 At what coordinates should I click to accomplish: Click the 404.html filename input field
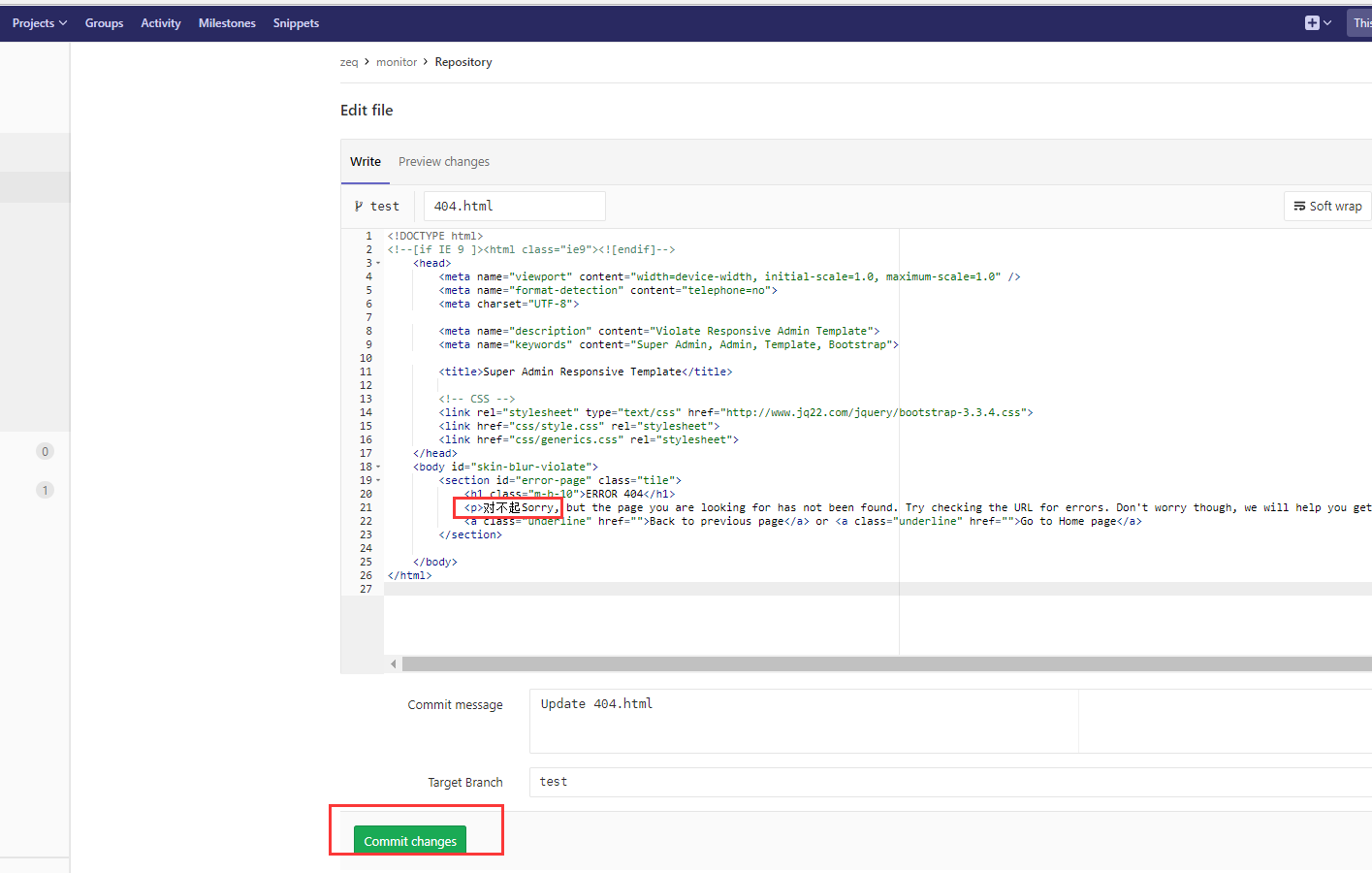(x=514, y=206)
